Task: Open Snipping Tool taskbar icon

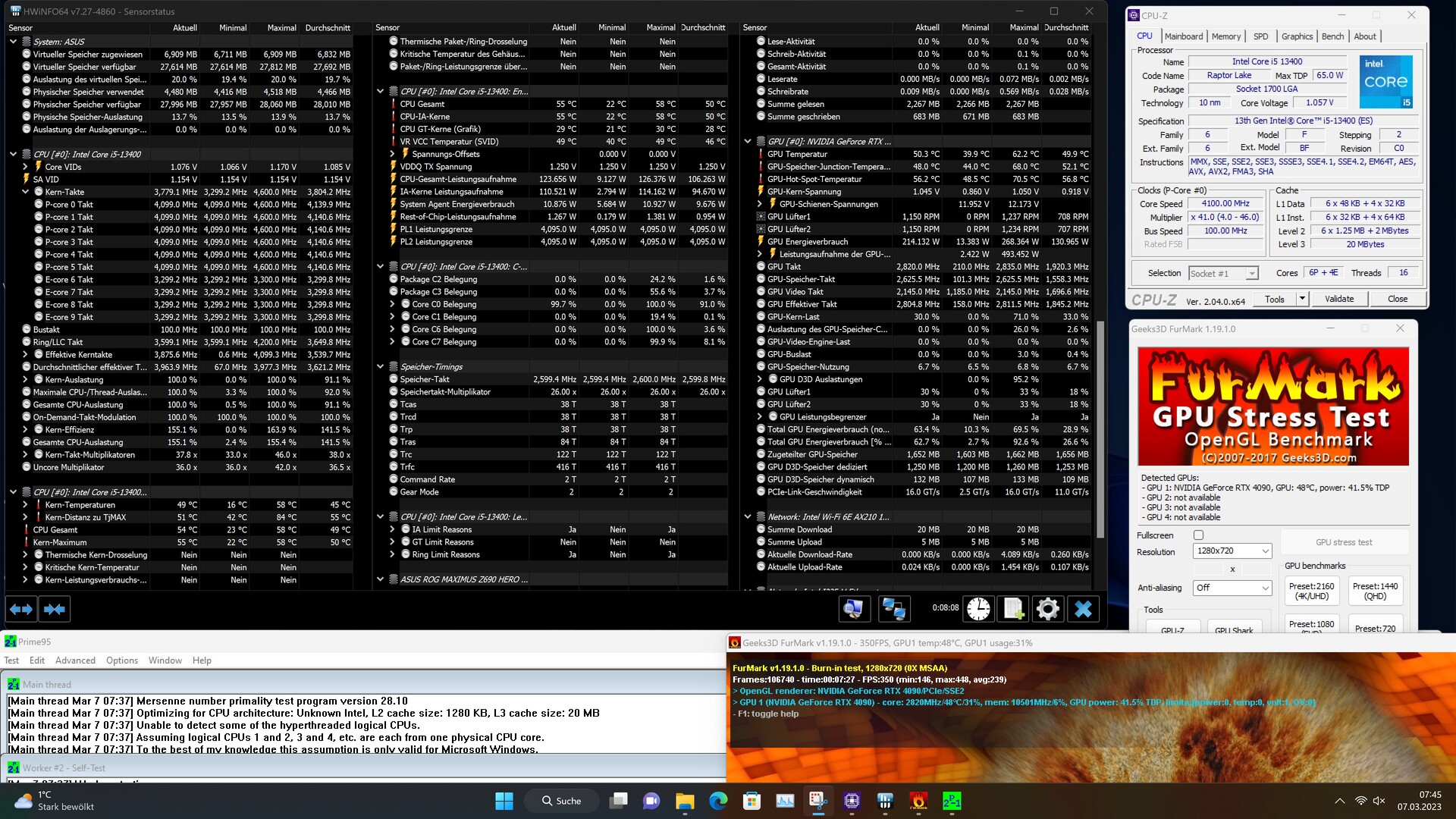Action: pos(818,801)
